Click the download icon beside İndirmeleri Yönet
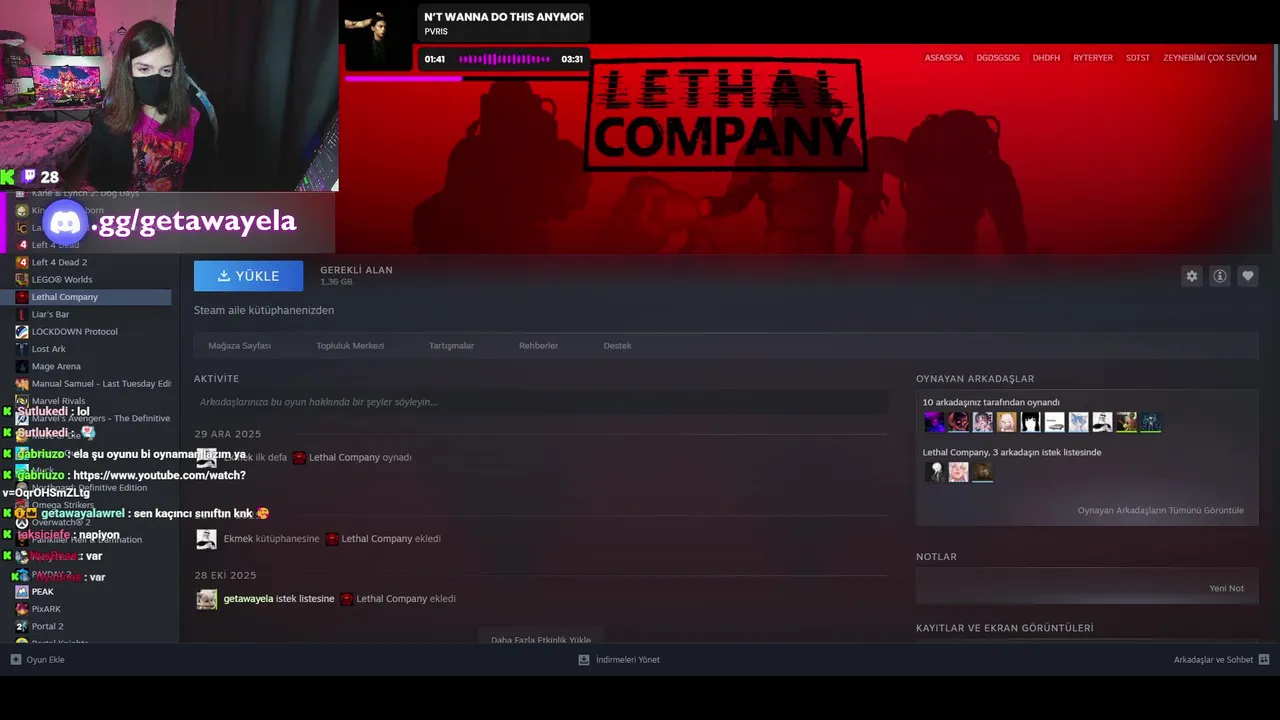Viewport: 1280px width, 720px height. coord(584,660)
